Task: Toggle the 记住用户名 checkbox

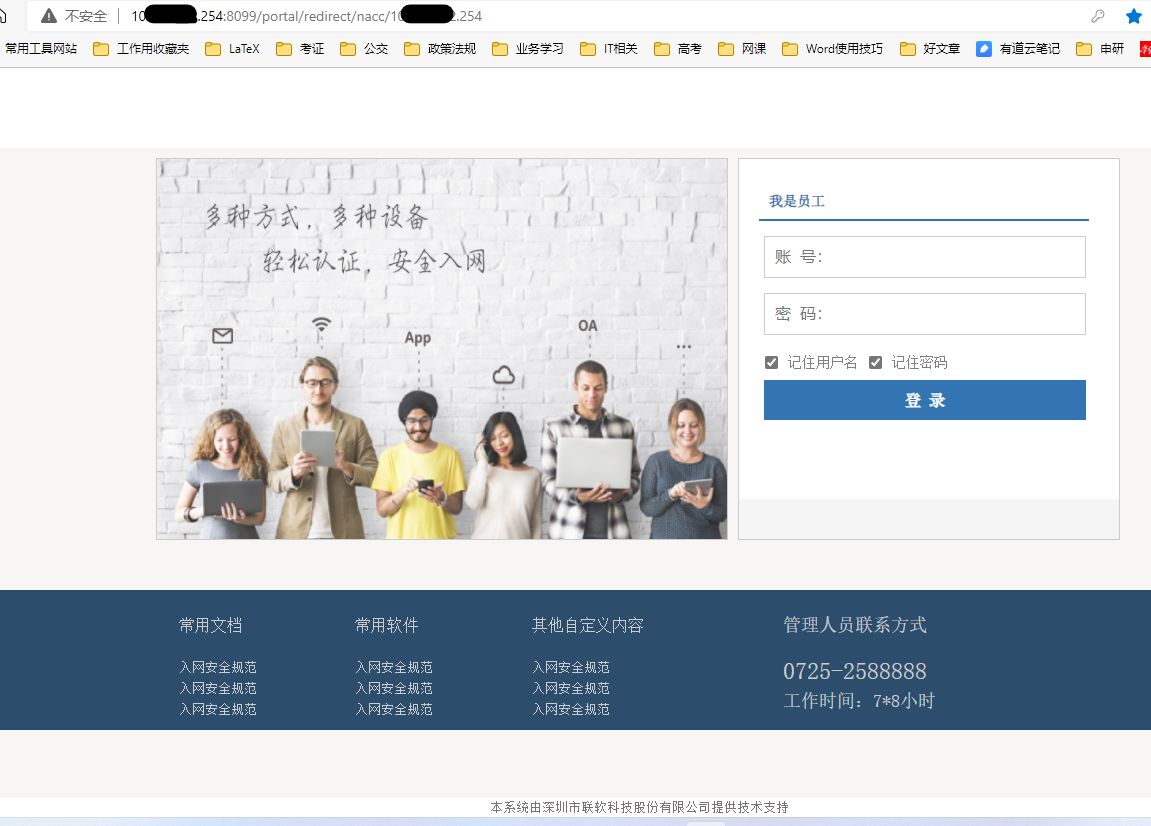Action: [x=771, y=363]
